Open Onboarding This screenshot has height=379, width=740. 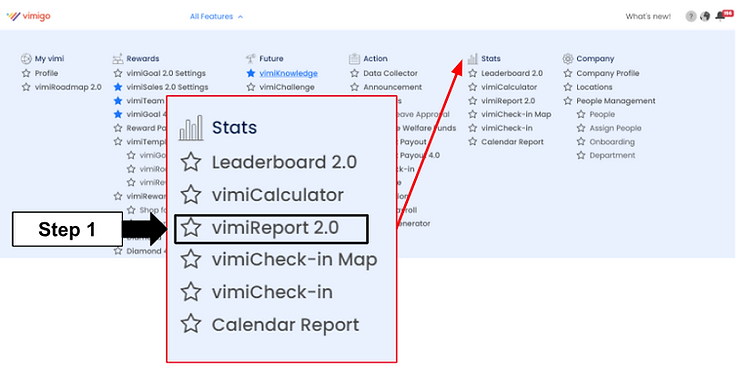[612, 142]
